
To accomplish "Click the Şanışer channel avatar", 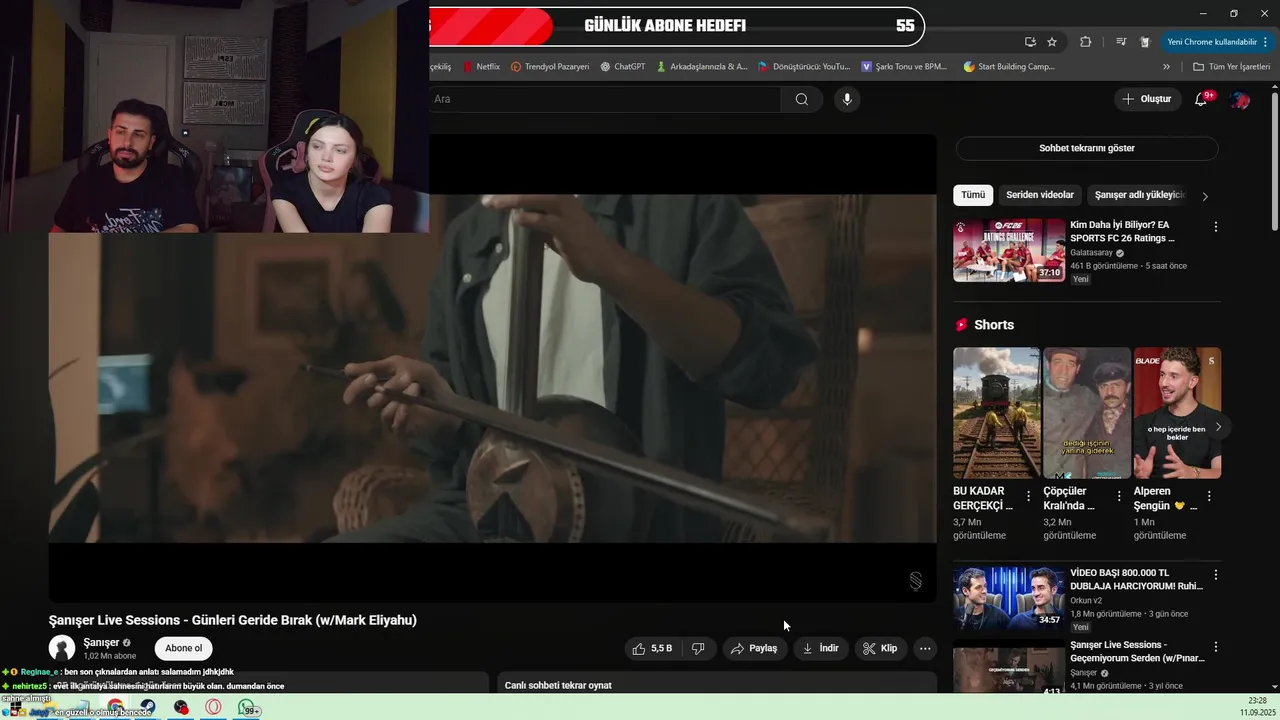I will (x=62, y=648).
